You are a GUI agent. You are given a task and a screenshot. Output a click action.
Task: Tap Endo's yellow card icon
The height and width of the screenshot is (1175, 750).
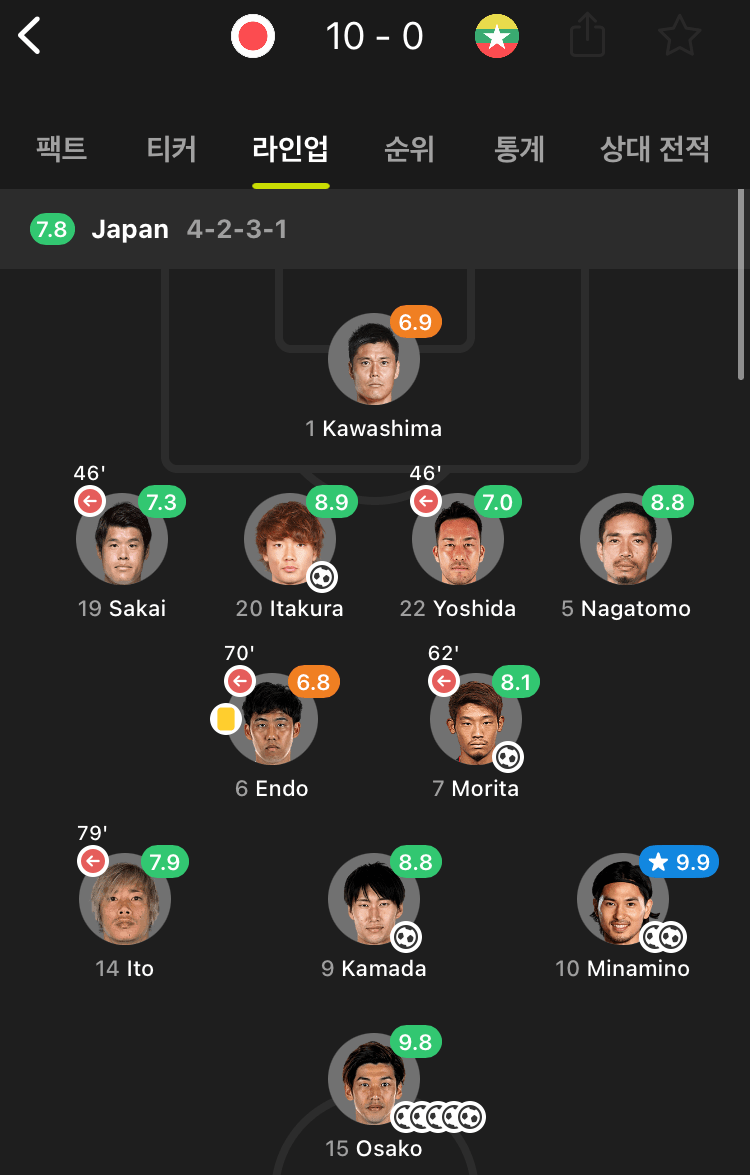point(225,719)
